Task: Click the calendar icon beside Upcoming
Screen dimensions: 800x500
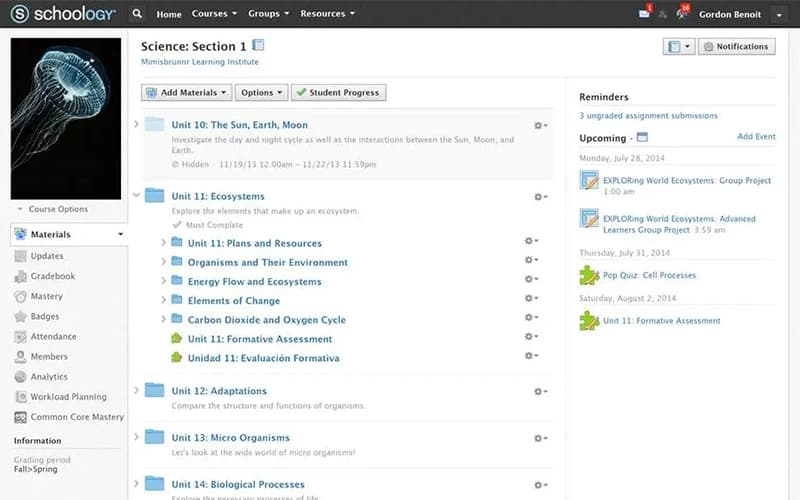Action: tap(642, 137)
